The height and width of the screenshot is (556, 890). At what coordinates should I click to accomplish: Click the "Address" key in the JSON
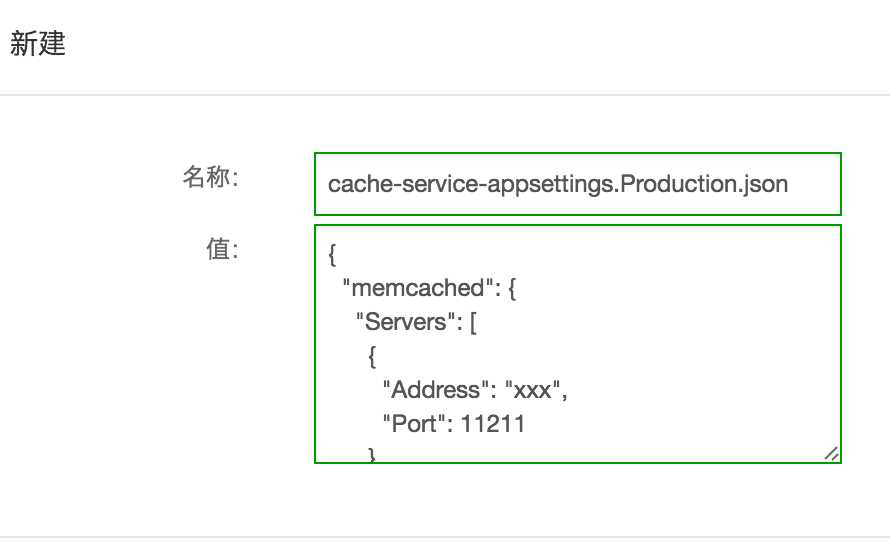pos(432,390)
